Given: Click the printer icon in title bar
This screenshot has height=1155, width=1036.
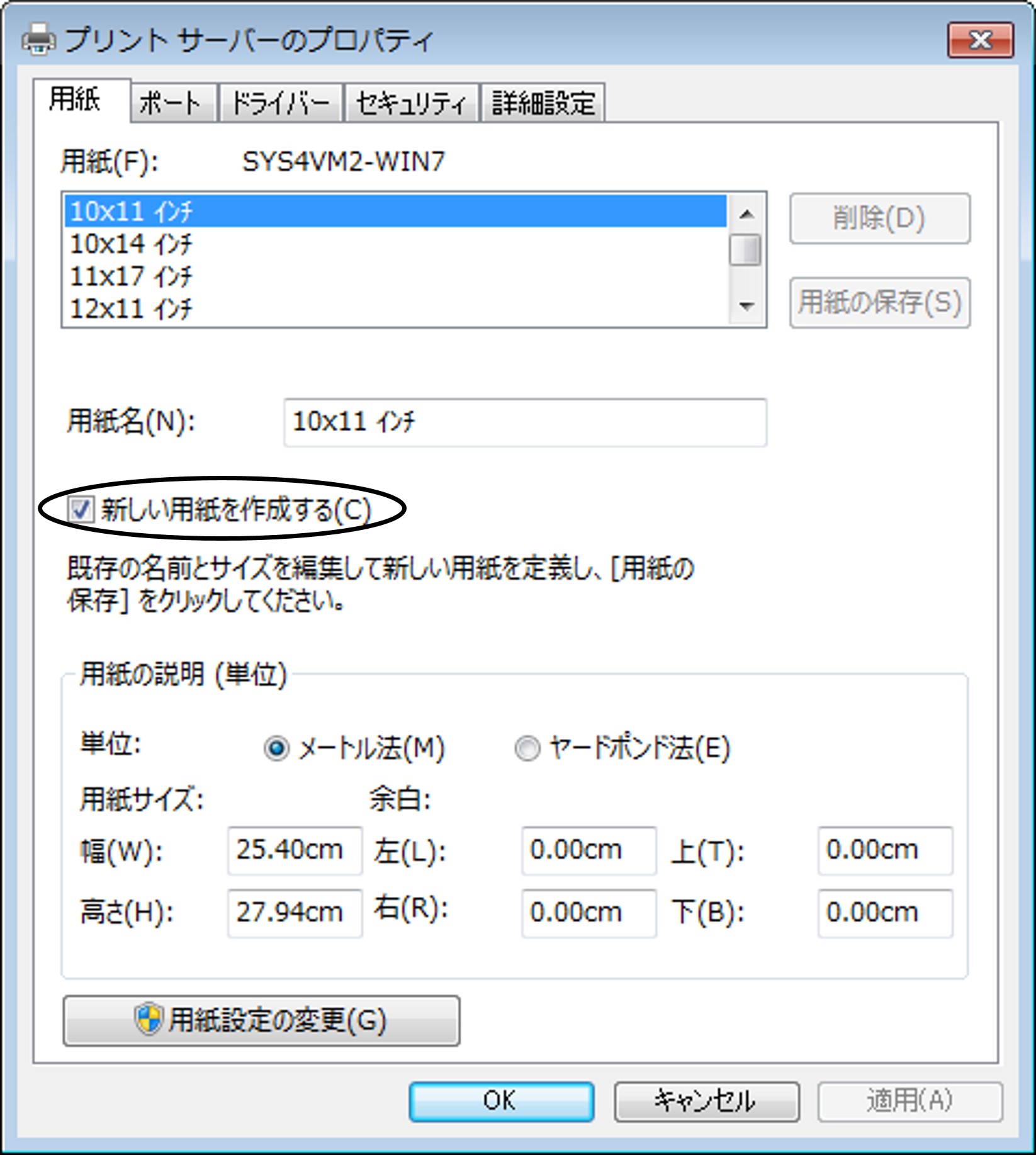Looking at the screenshot, I should click(38, 40).
